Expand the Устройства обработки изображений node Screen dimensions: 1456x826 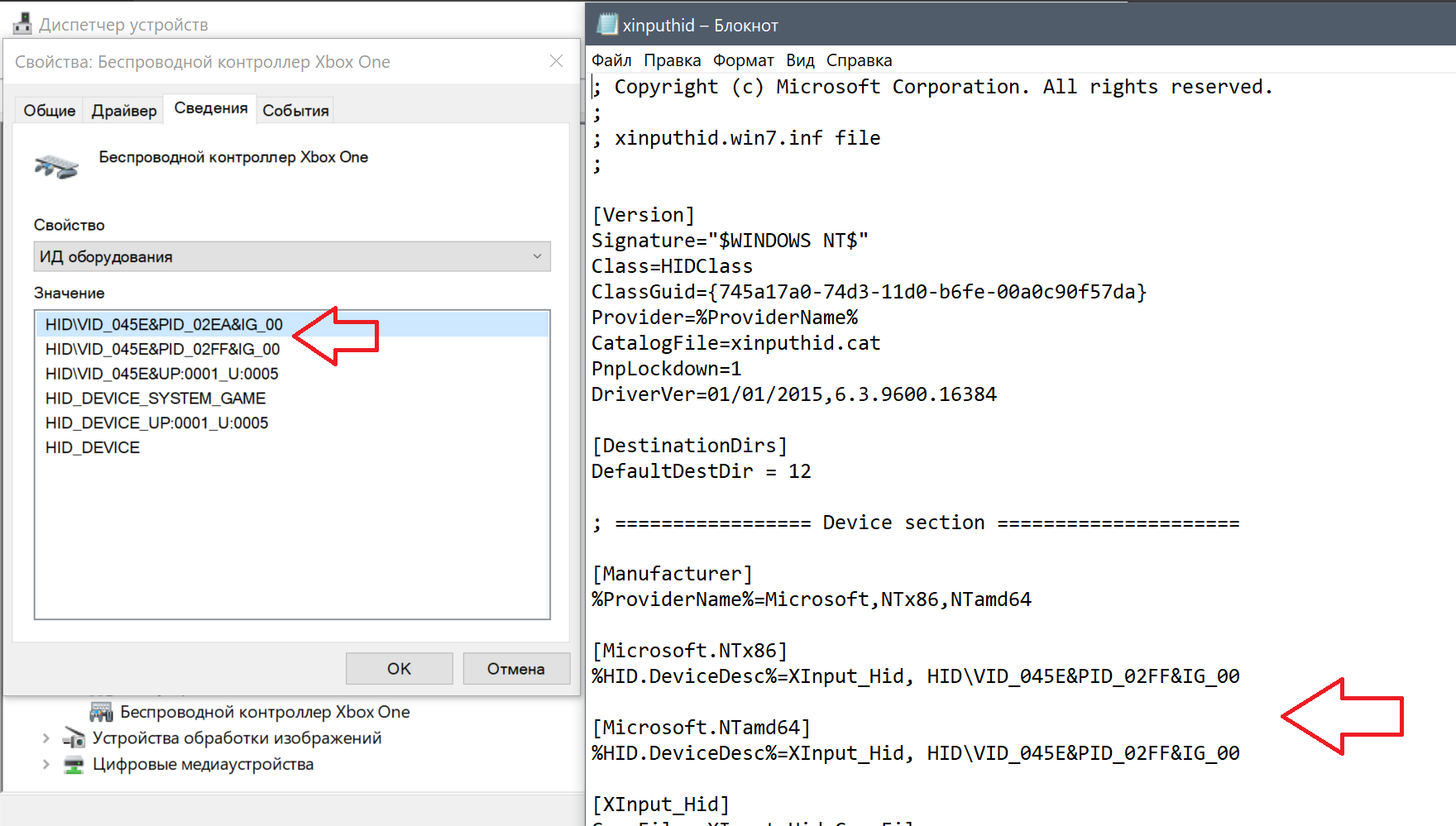46,738
